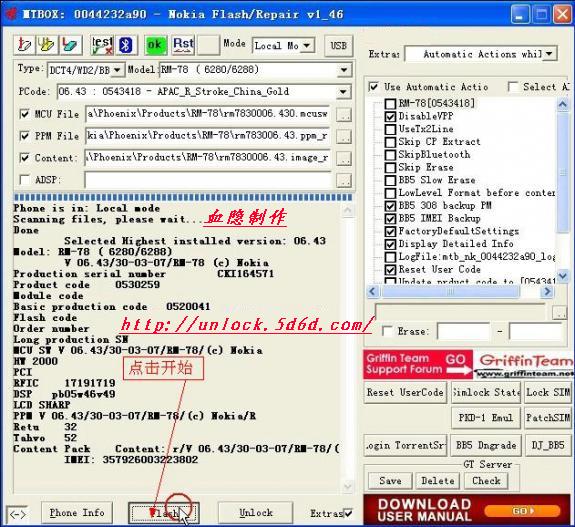Click the Reset UserCode button
Screen dimensions: 575x527
click(x=405, y=393)
